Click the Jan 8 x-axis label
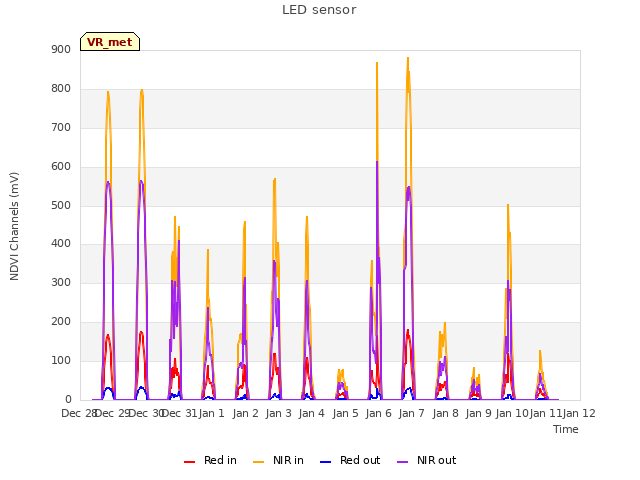 tap(445, 413)
